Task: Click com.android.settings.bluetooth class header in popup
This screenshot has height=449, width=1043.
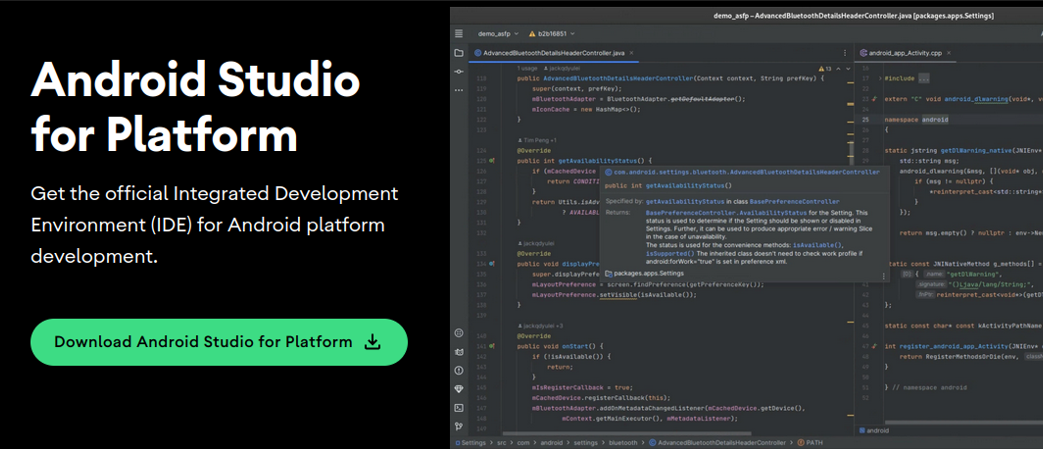Action: pyautogui.click(x=742, y=172)
